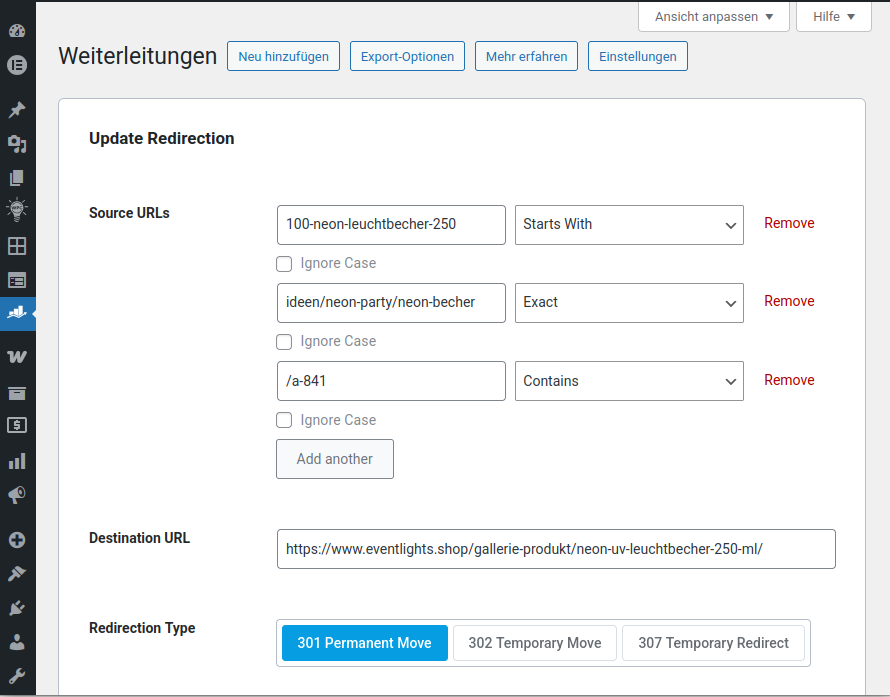Click the active Rank Math chart icon

click(x=17, y=313)
